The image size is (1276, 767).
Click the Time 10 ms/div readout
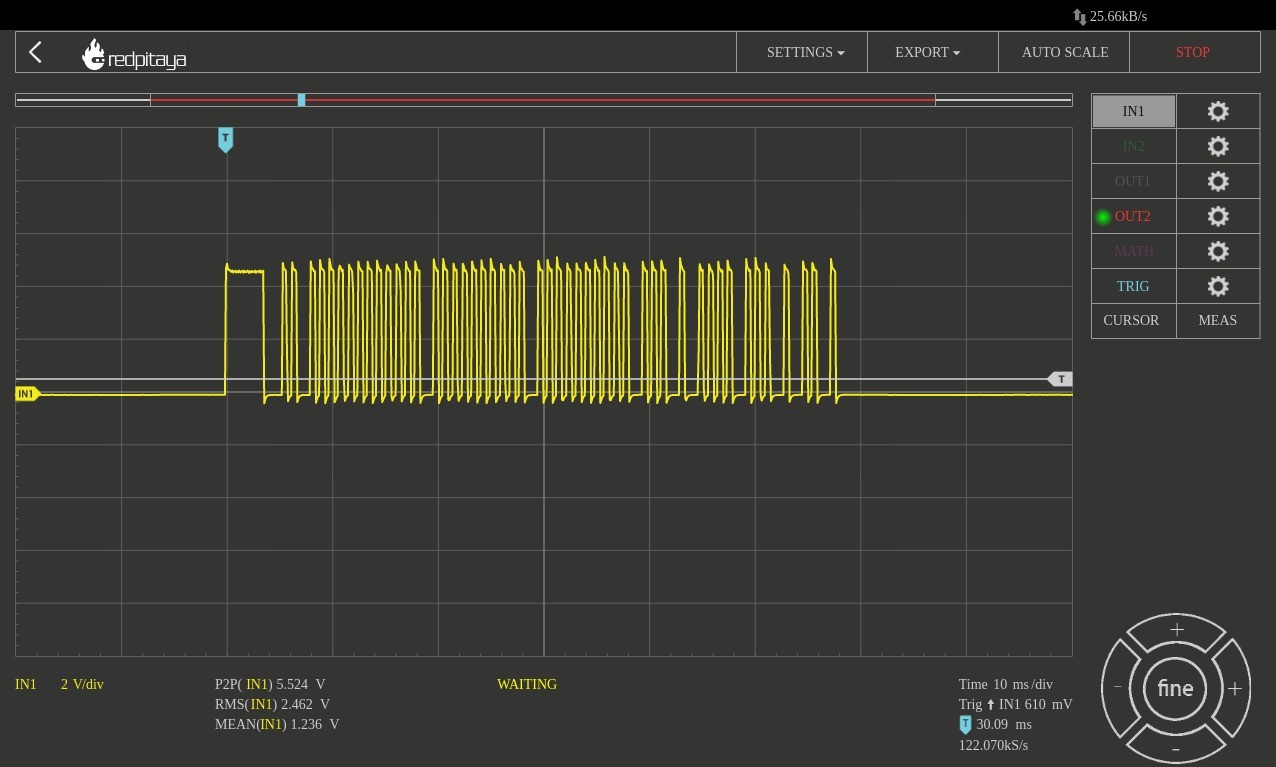pos(1006,685)
